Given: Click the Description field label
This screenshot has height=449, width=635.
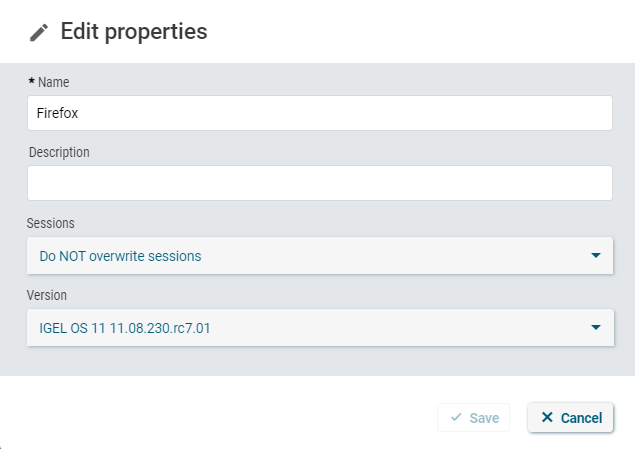Looking at the screenshot, I should [x=59, y=152].
